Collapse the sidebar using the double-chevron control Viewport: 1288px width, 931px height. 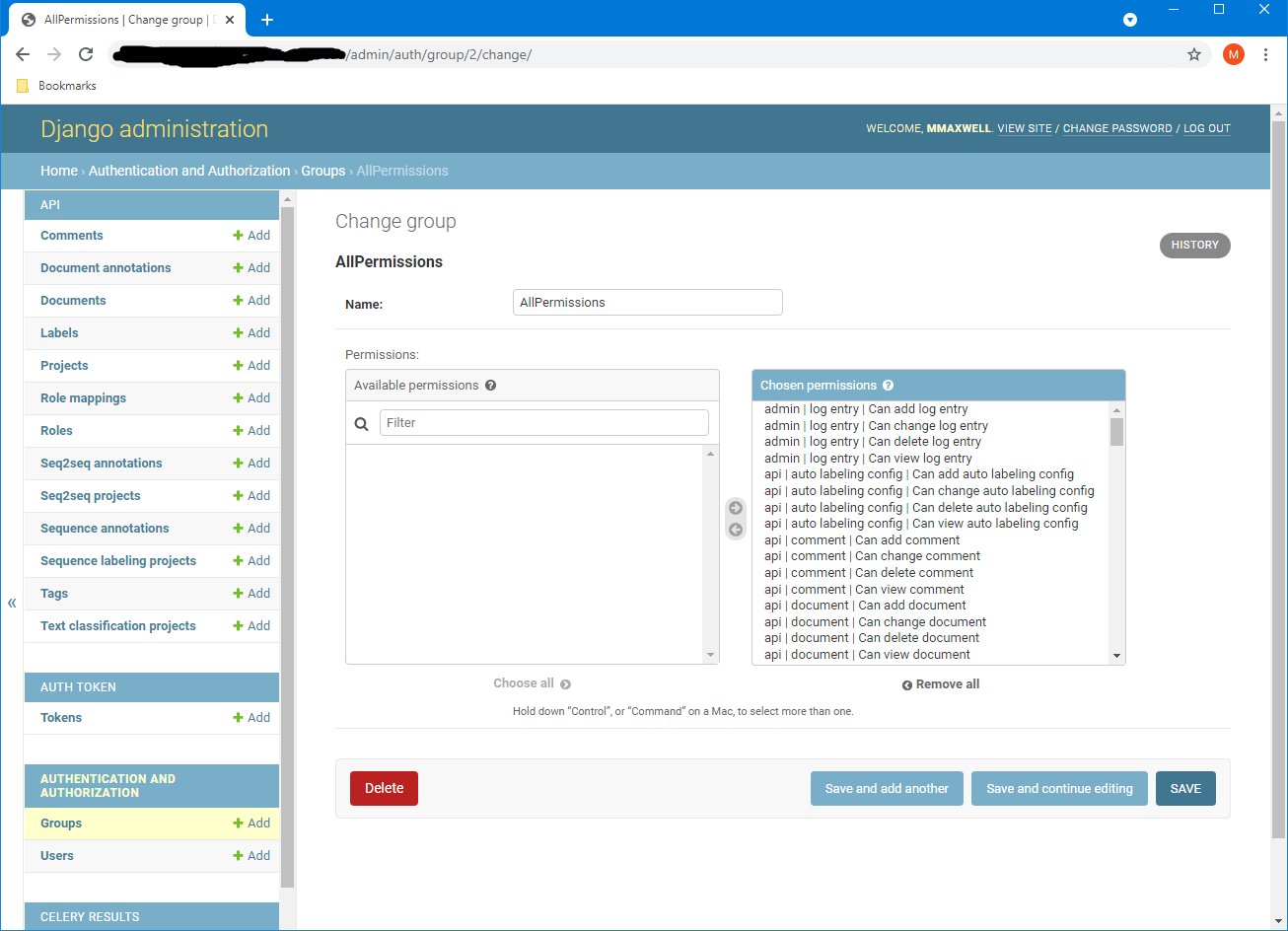point(12,602)
